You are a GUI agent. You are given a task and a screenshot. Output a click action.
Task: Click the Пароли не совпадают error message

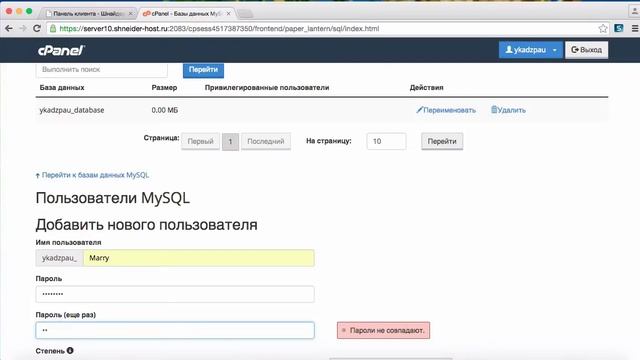pyautogui.click(x=383, y=330)
